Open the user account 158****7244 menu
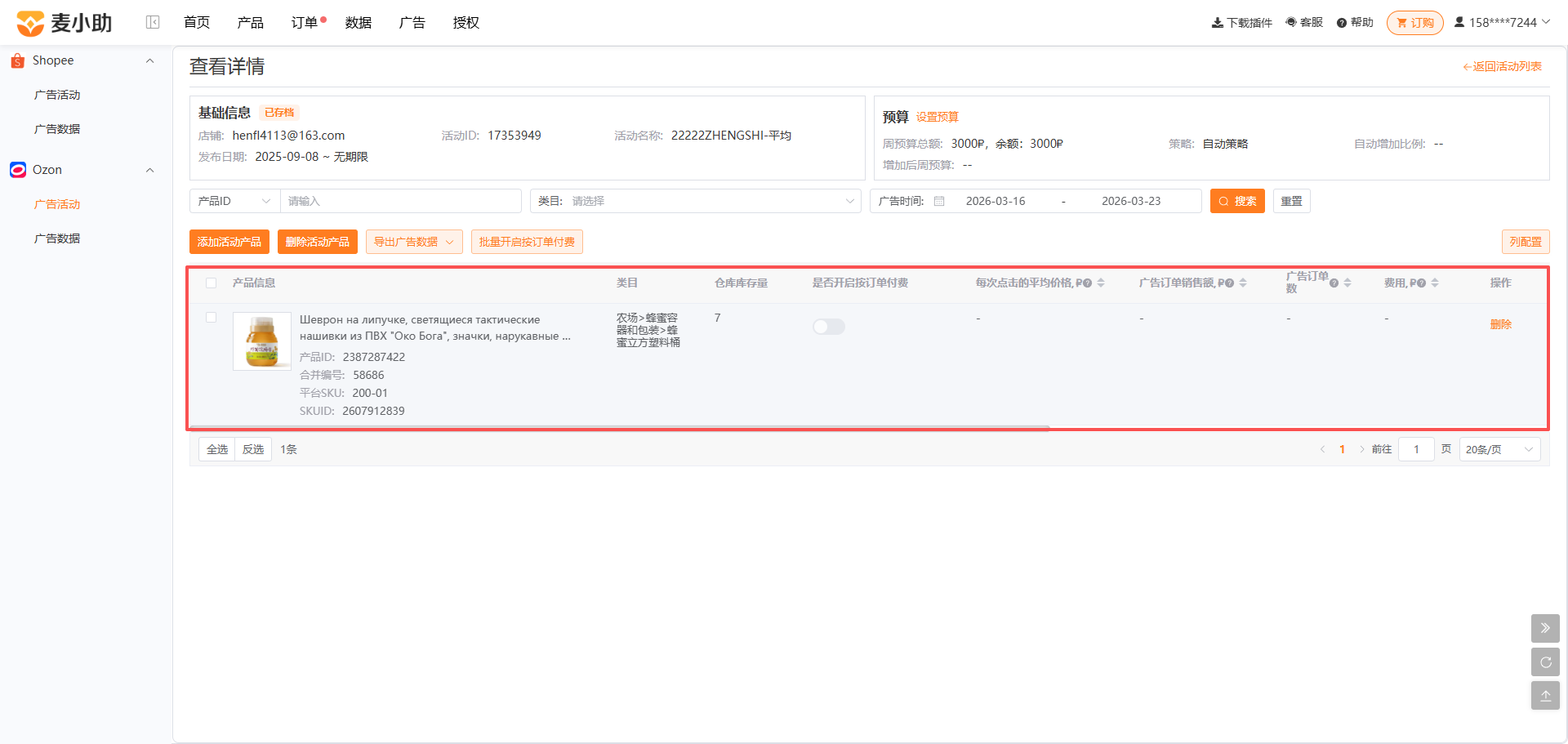Viewport: 1568px width, 744px height. [1502, 23]
